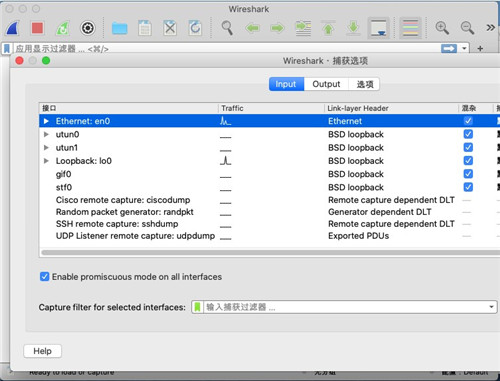Expand the Loopback: lo0 interface details
The image size is (500, 381).
tap(46, 161)
